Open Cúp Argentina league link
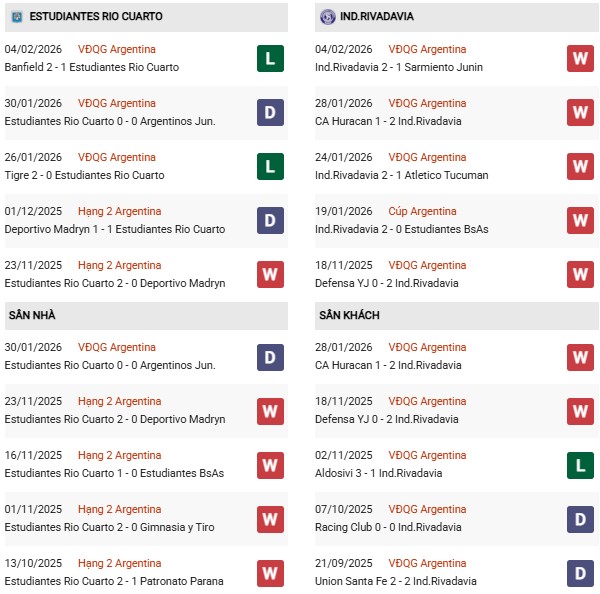The image size is (600, 594). tap(423, 211)
